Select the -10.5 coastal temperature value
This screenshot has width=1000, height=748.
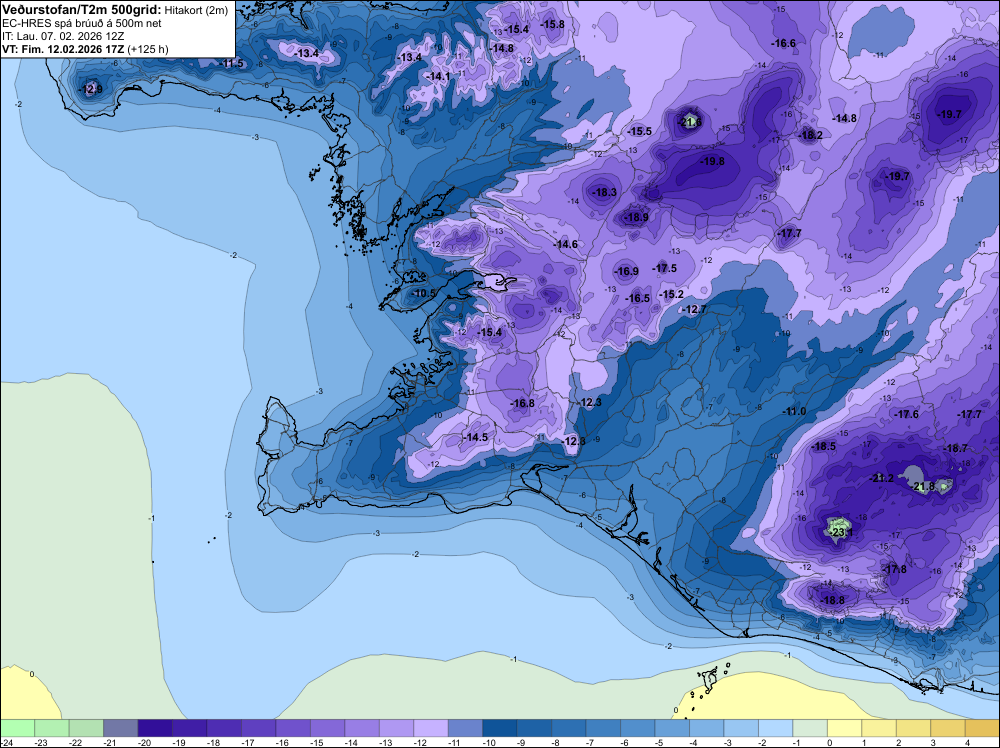(424, 293)
